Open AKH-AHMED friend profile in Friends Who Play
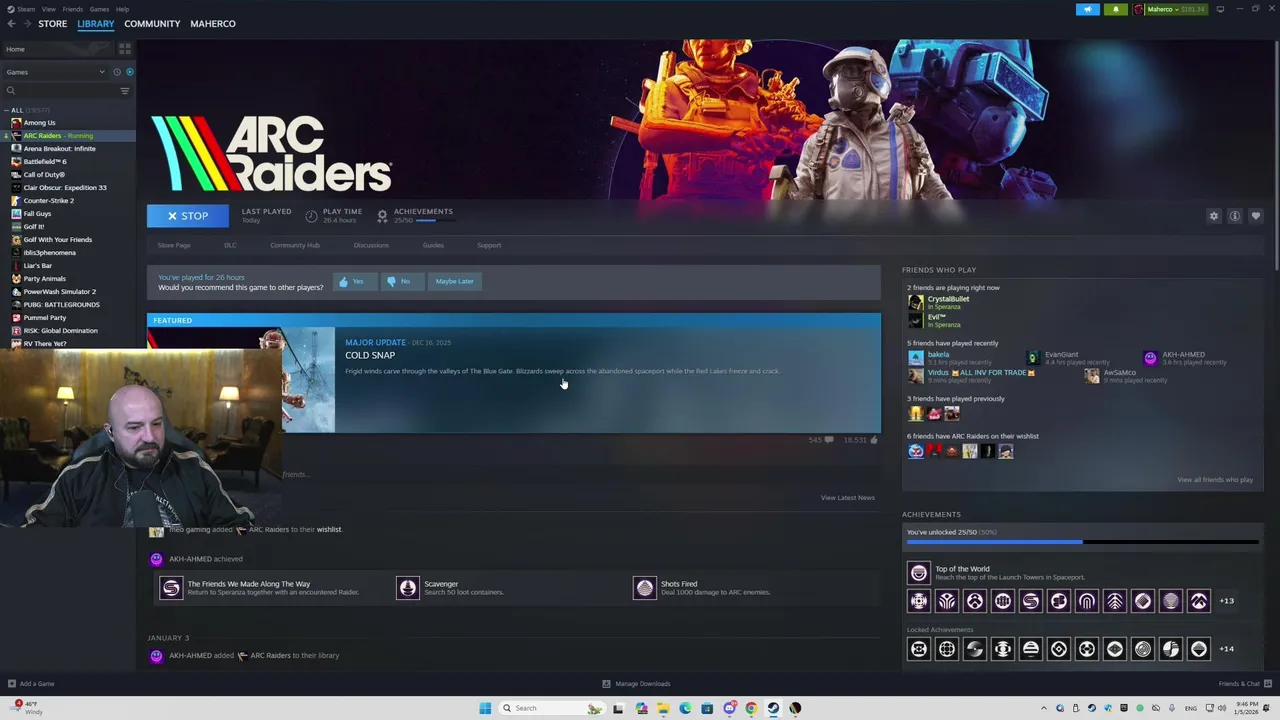This screenshot has height=720, width=1280. [x=1183, y=355]
